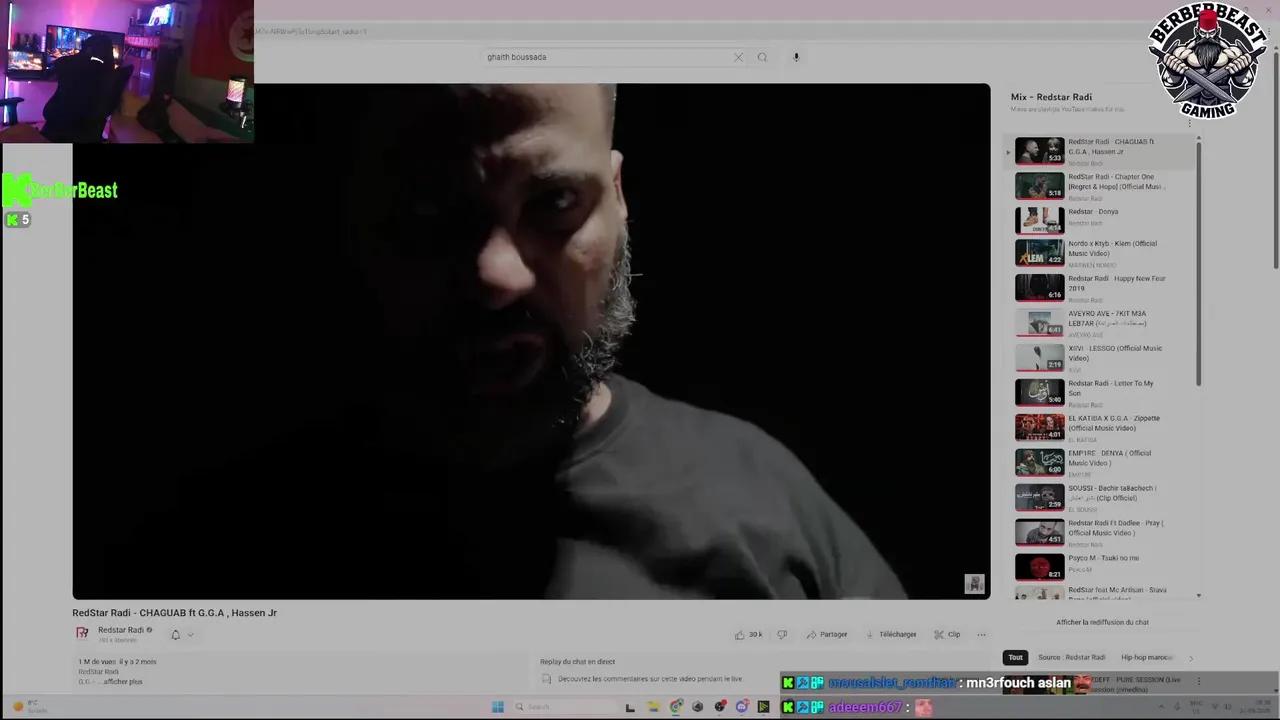Viewport: 1280px width, 720px height.
Task: Play SOUSSI - Bechir ta8achech item
Action: (x=1101, y=498)
